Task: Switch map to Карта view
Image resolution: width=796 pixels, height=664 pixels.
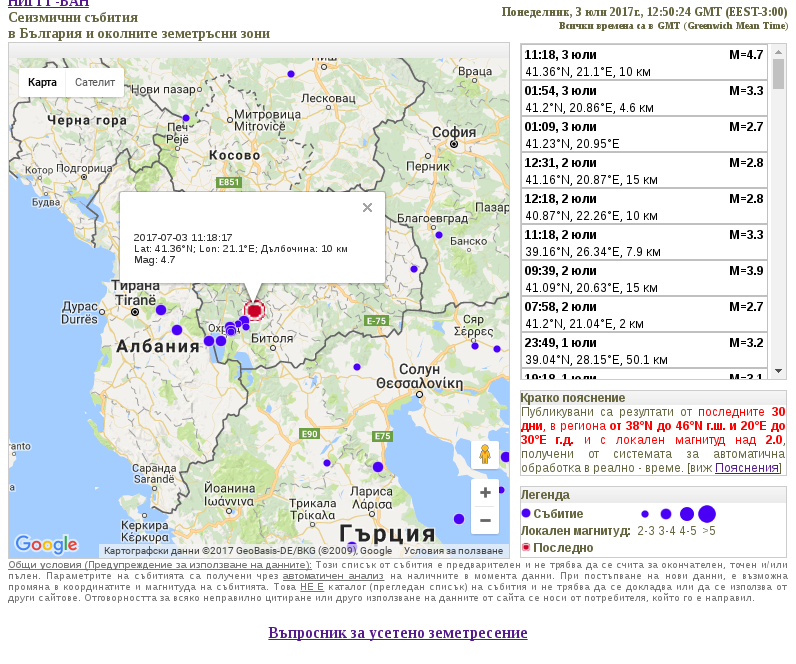Action: pos(42,82)
